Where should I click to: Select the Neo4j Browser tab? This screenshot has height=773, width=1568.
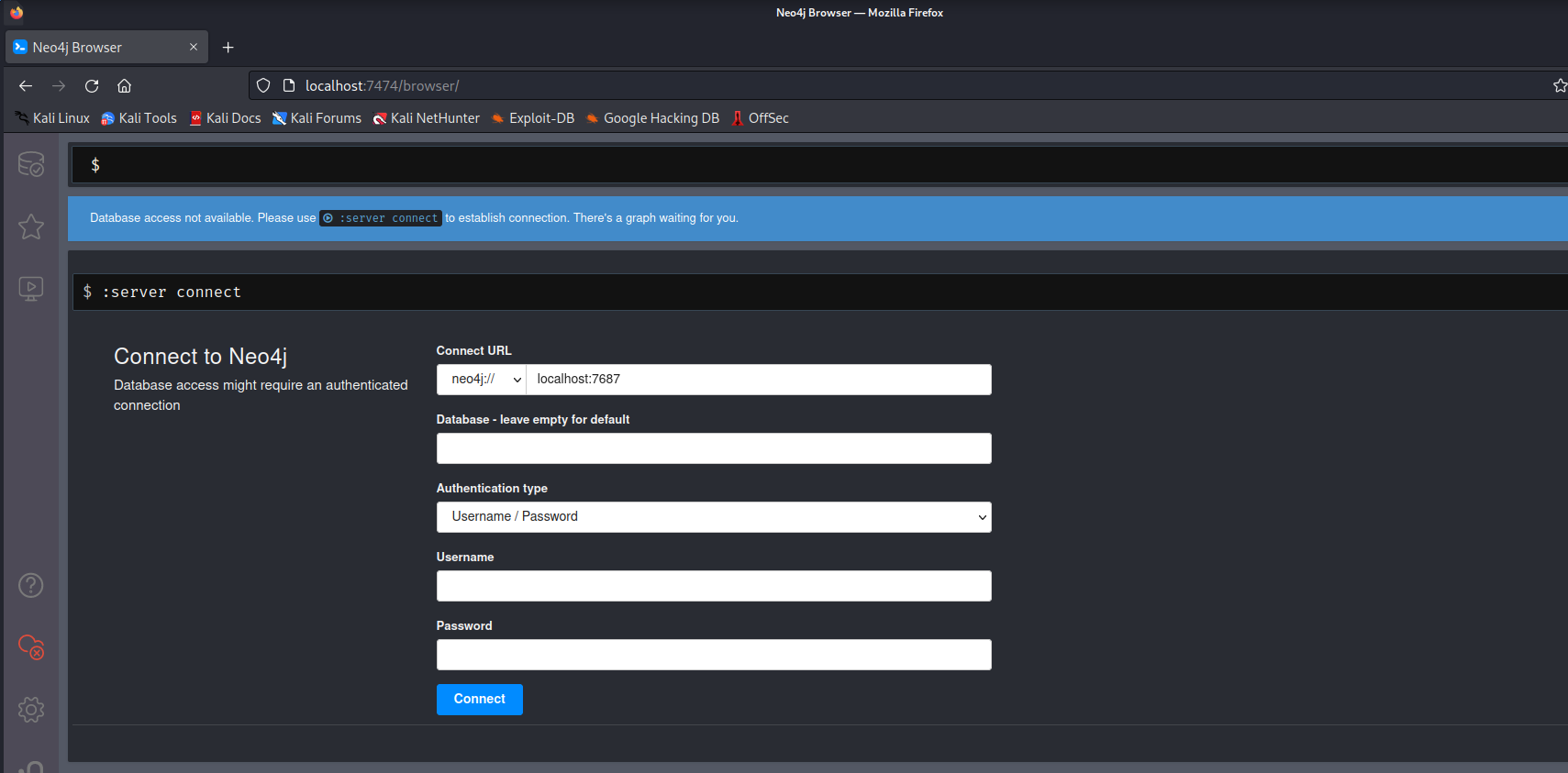(106, 47)
